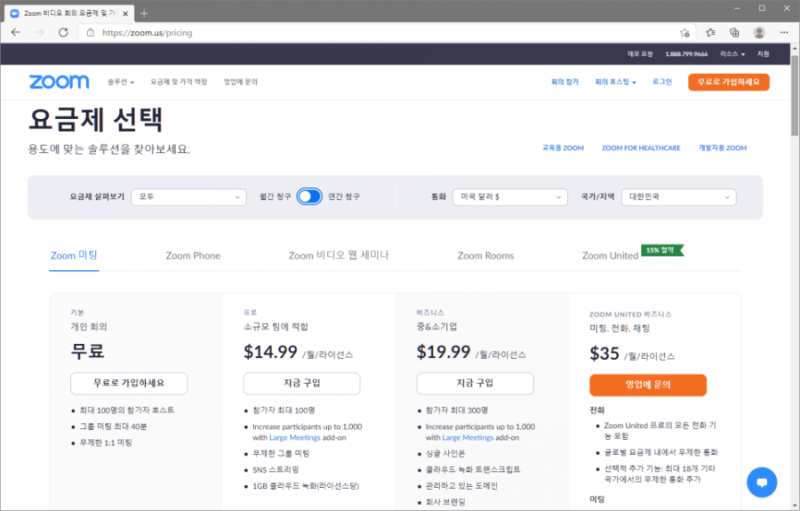Click the 회의 참가 link
Viewport: 800px width, 511px height.
click(x=565, y=82)
